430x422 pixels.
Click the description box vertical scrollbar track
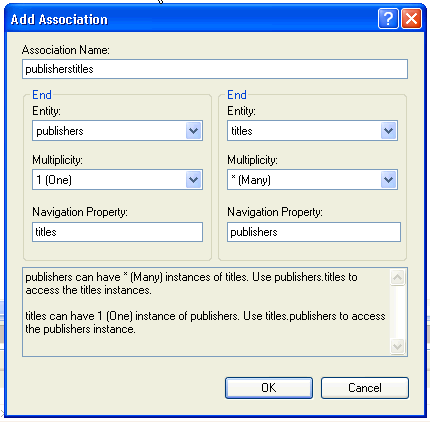click(x=398, y=312)
